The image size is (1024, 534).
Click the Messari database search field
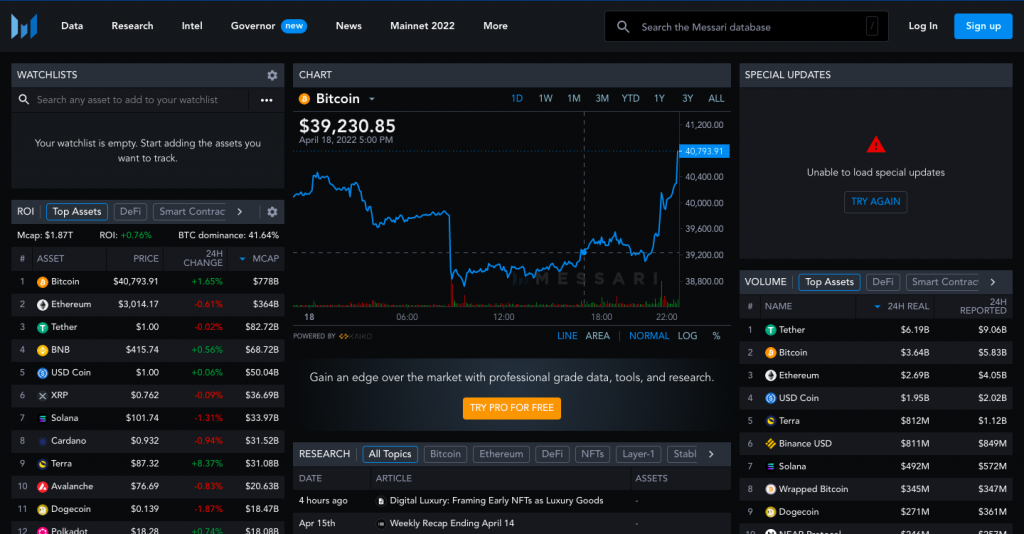[x=746, y=27]
